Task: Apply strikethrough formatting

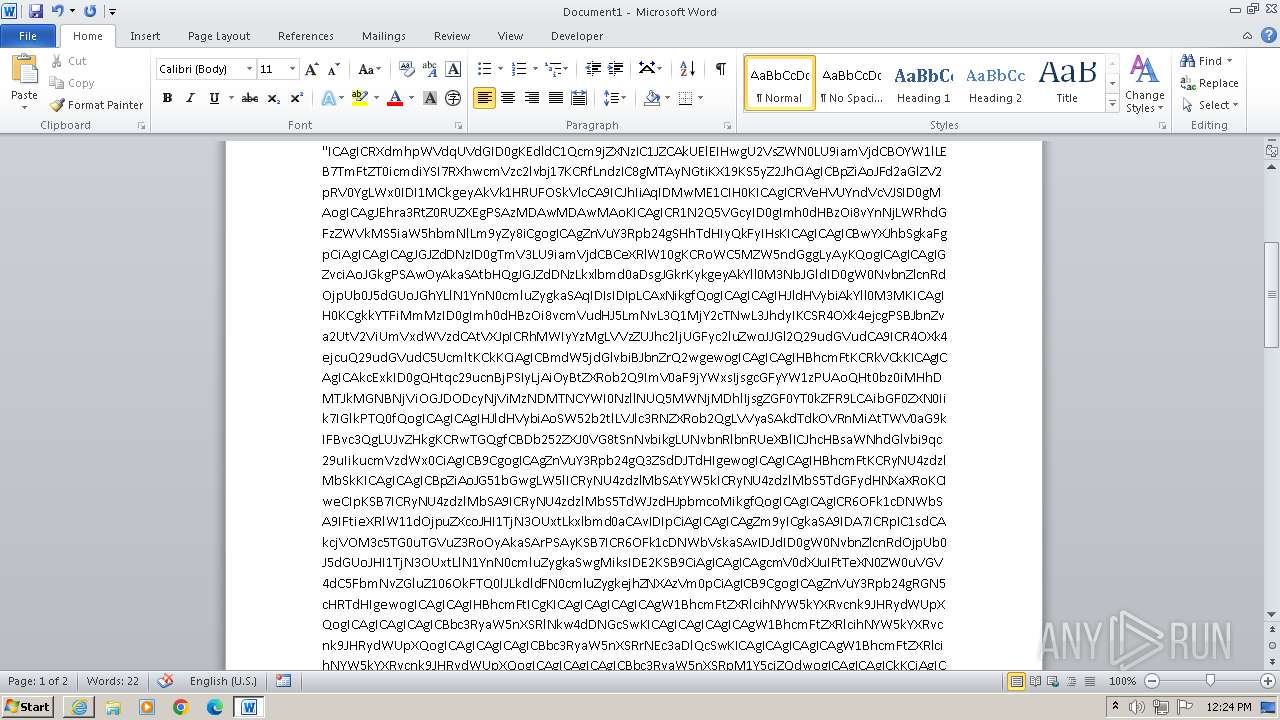Action: tap(250, 98)
